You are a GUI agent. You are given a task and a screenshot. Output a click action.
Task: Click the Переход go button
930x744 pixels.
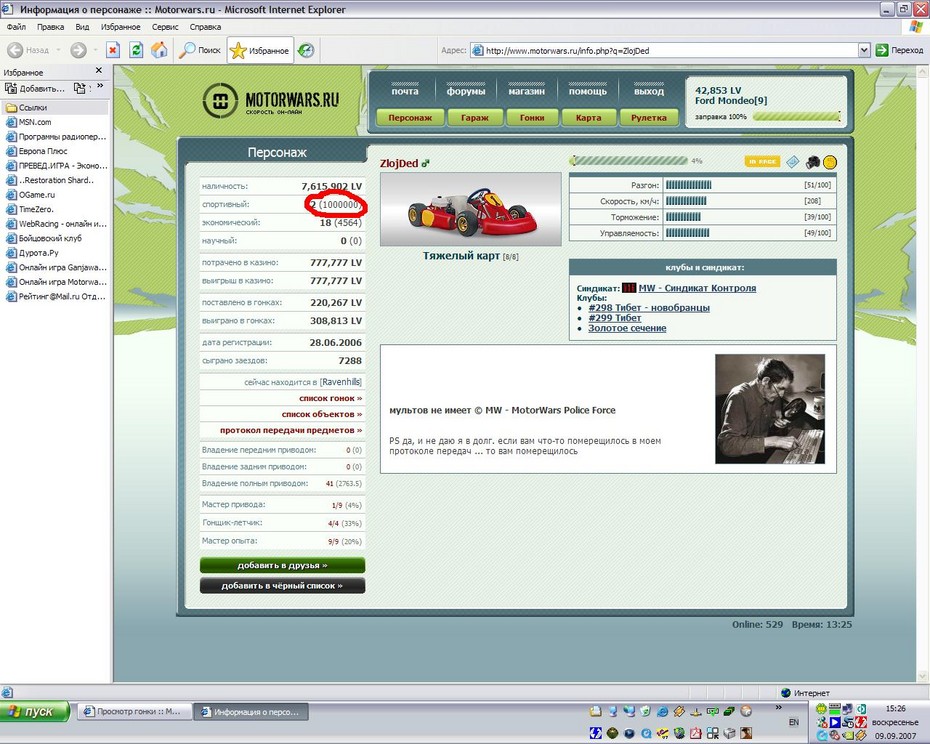900,50
